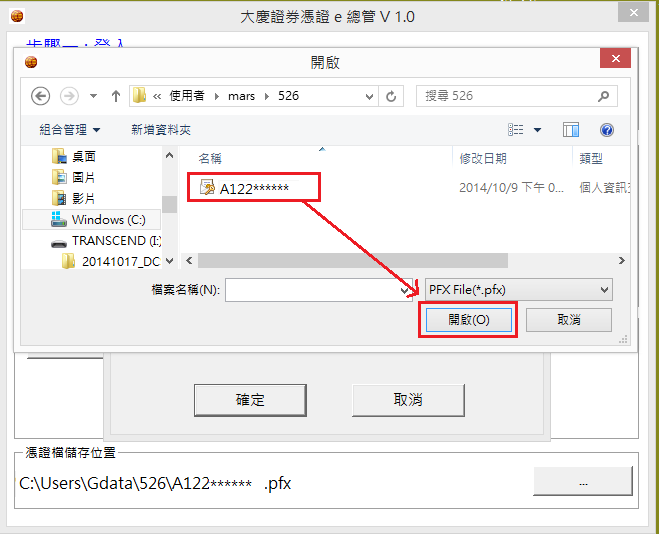Click the Up one level arrow
The image size is (659, 534).
pos(116,96)
